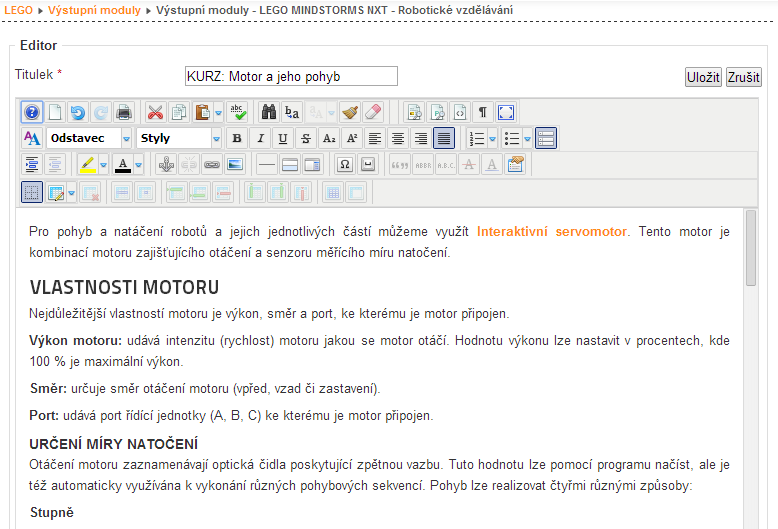Copy the selected content
The height and width of the screenshot is (529, 778).
click(x=179, y=112)
